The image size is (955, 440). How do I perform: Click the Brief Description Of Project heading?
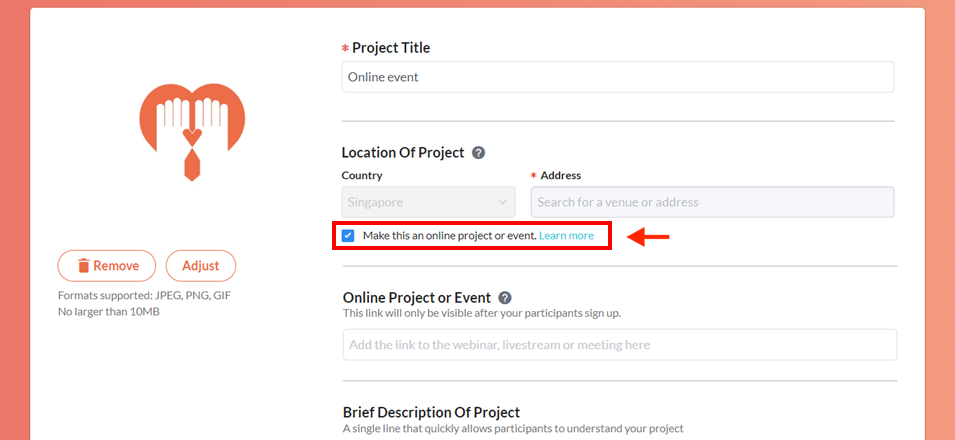tap(431, 413)
